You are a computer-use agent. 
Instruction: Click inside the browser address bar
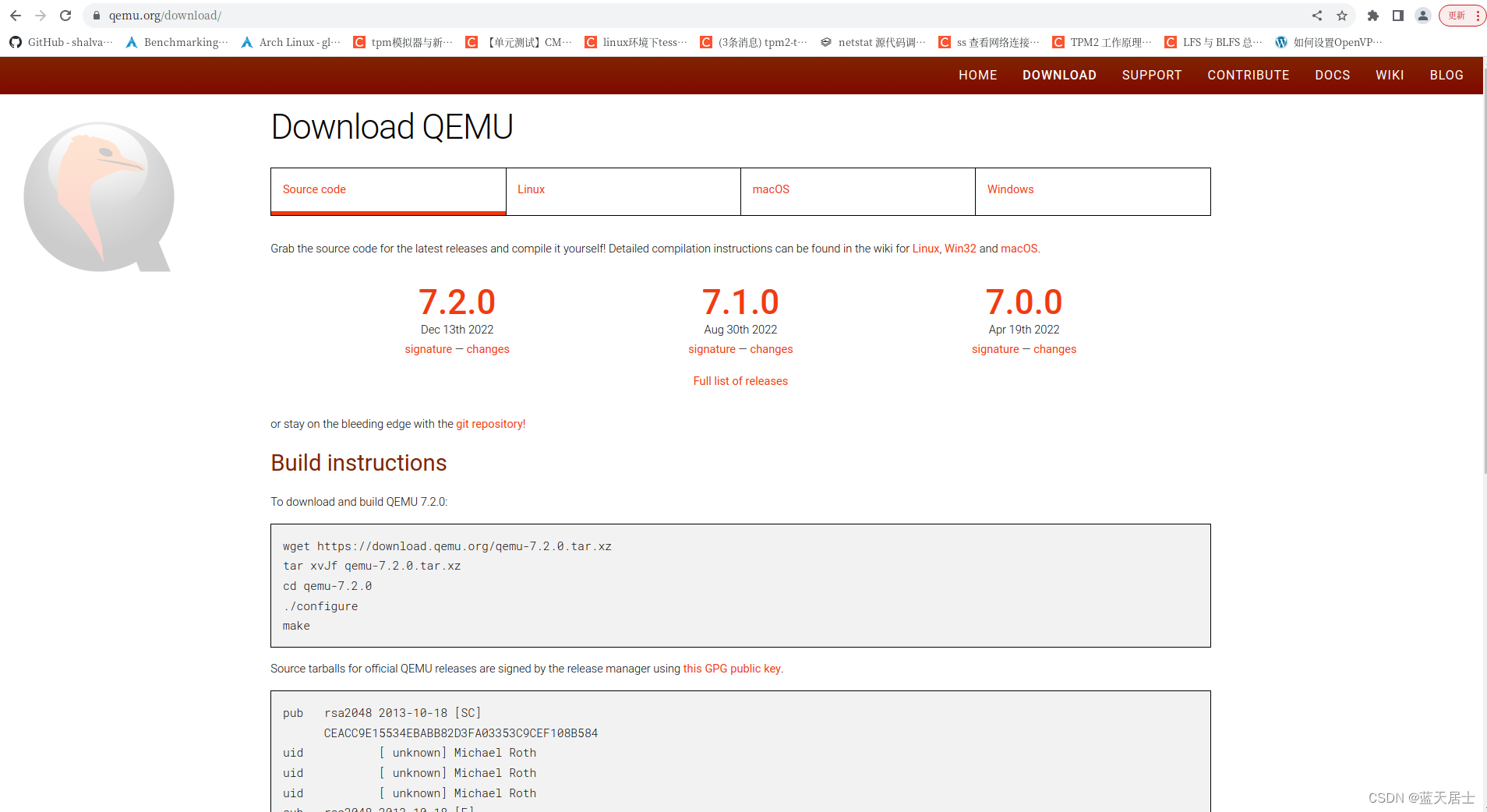pos(312,15)
